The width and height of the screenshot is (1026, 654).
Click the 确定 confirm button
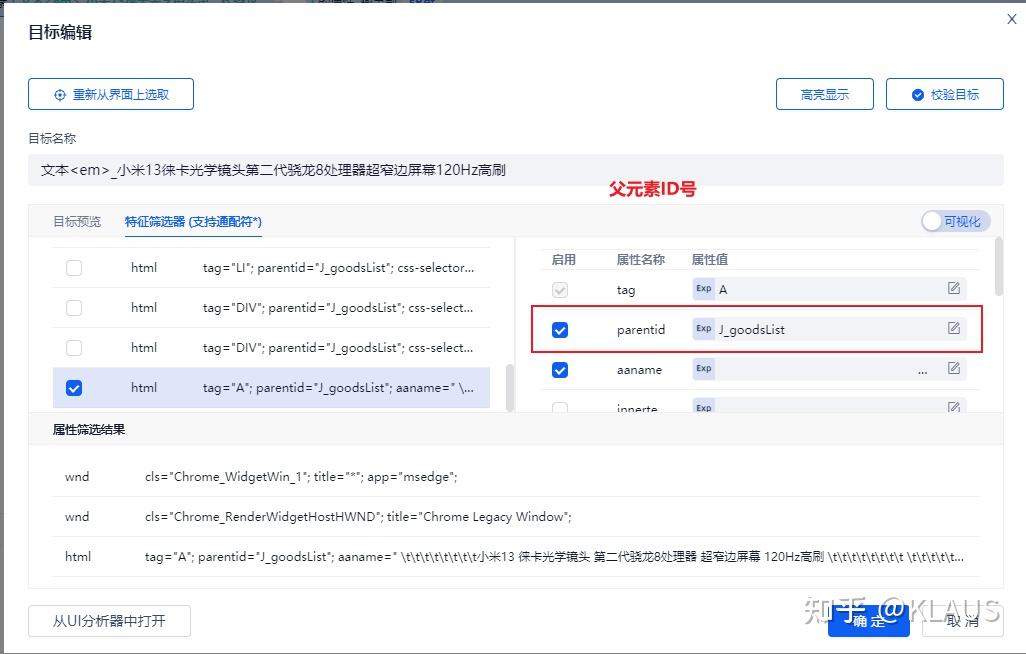tap(868, 620)
